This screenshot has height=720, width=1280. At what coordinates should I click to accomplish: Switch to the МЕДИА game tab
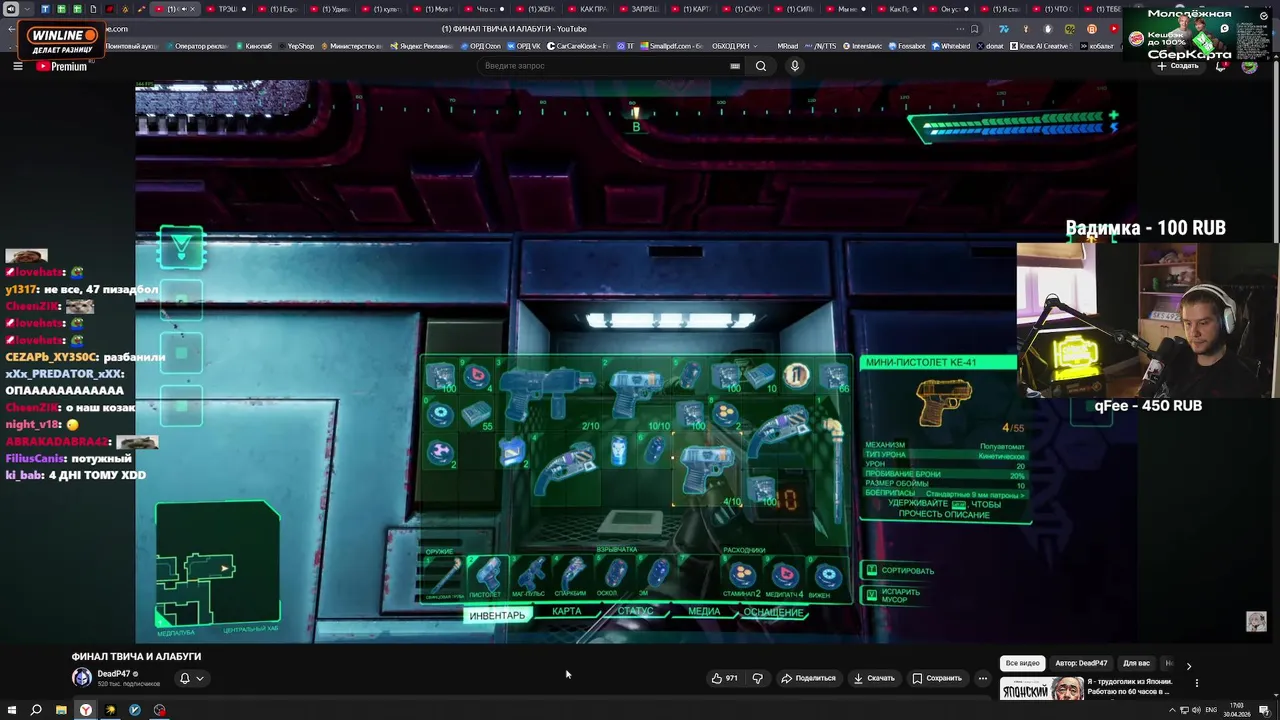tap(703, 611)
